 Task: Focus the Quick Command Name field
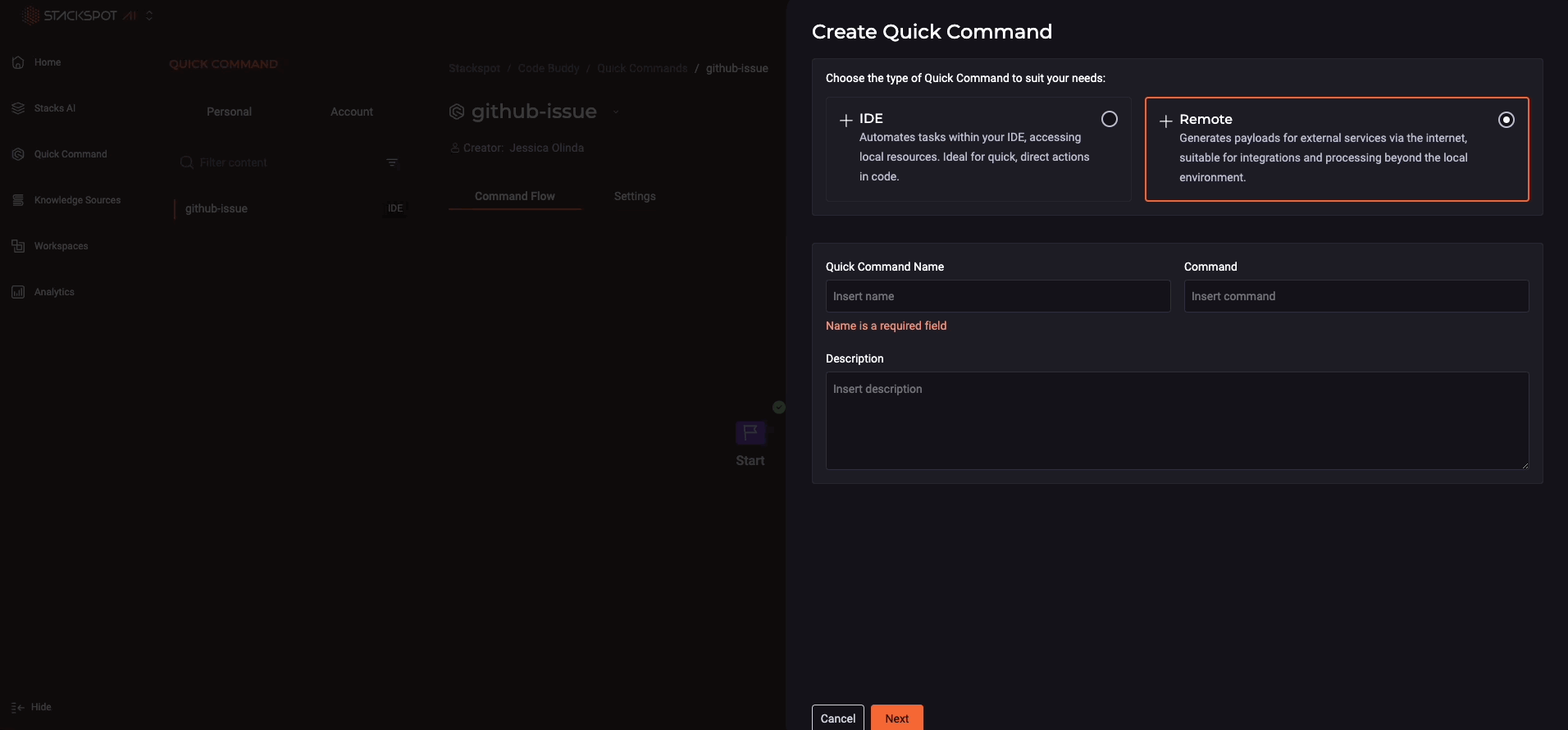click(x=998, y=296)
